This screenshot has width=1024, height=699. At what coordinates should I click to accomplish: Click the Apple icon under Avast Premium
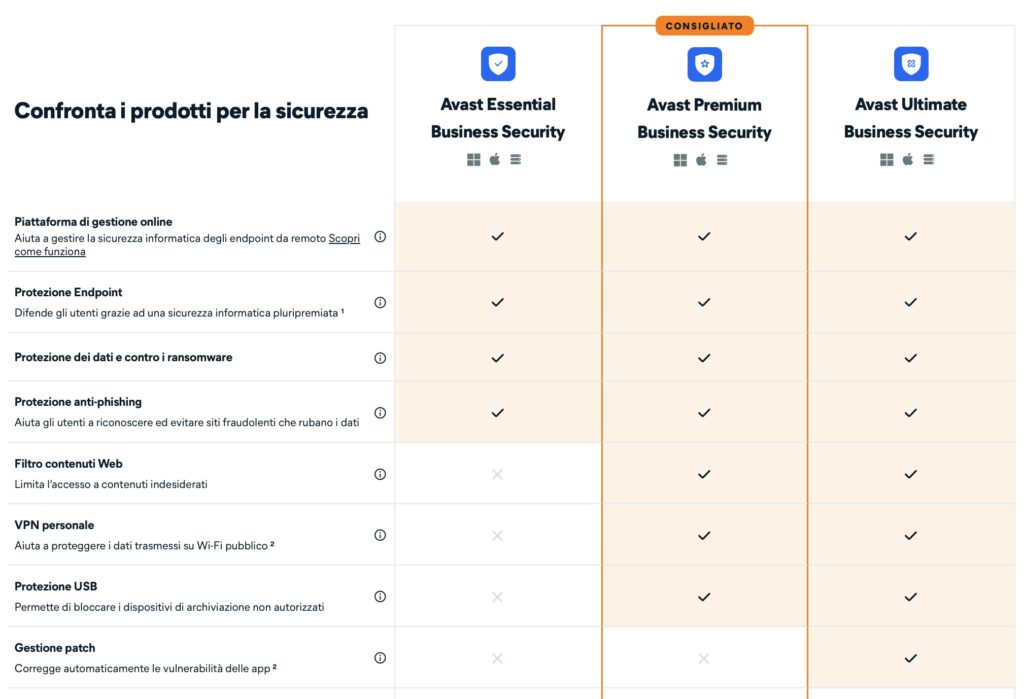point(701,159)
